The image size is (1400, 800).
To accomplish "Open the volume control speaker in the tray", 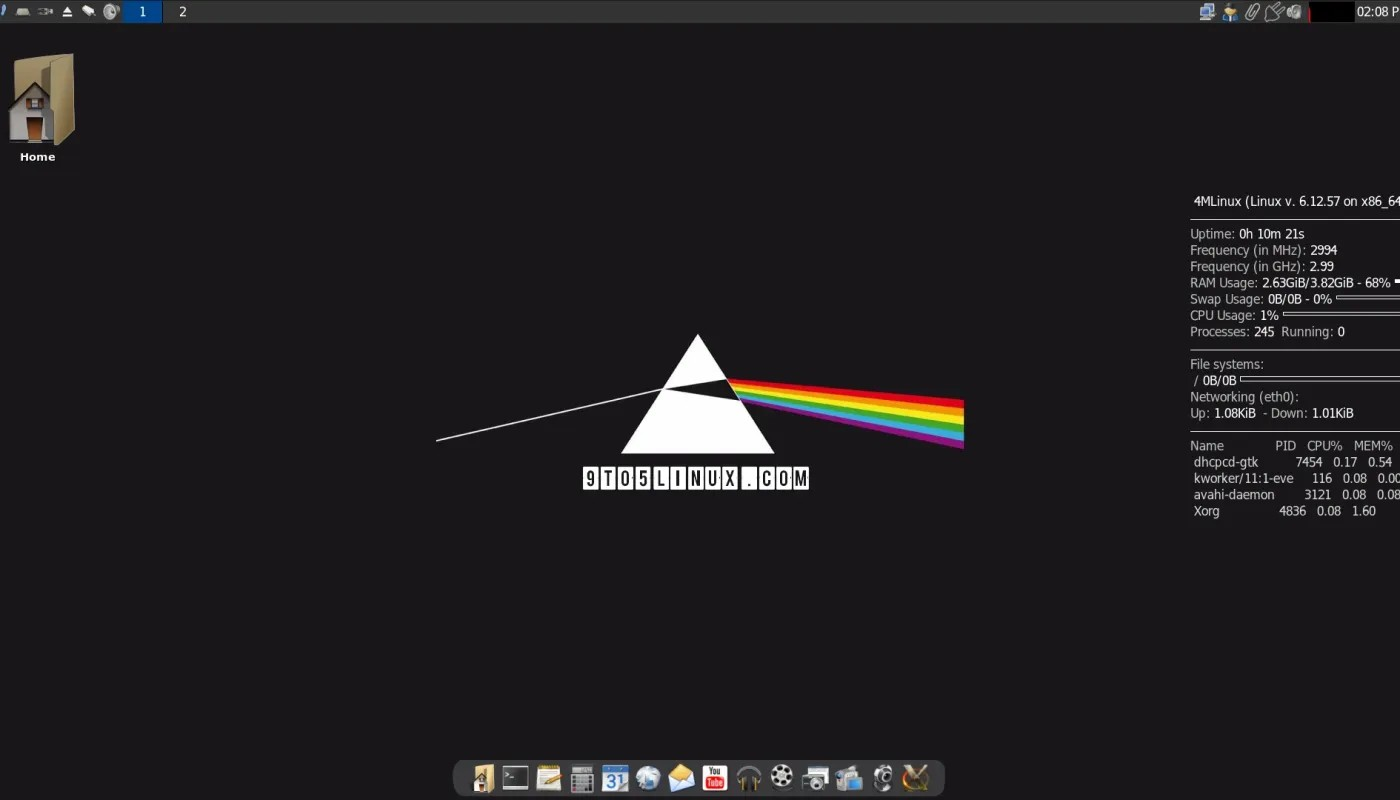I will click(x=1293, y=11).
